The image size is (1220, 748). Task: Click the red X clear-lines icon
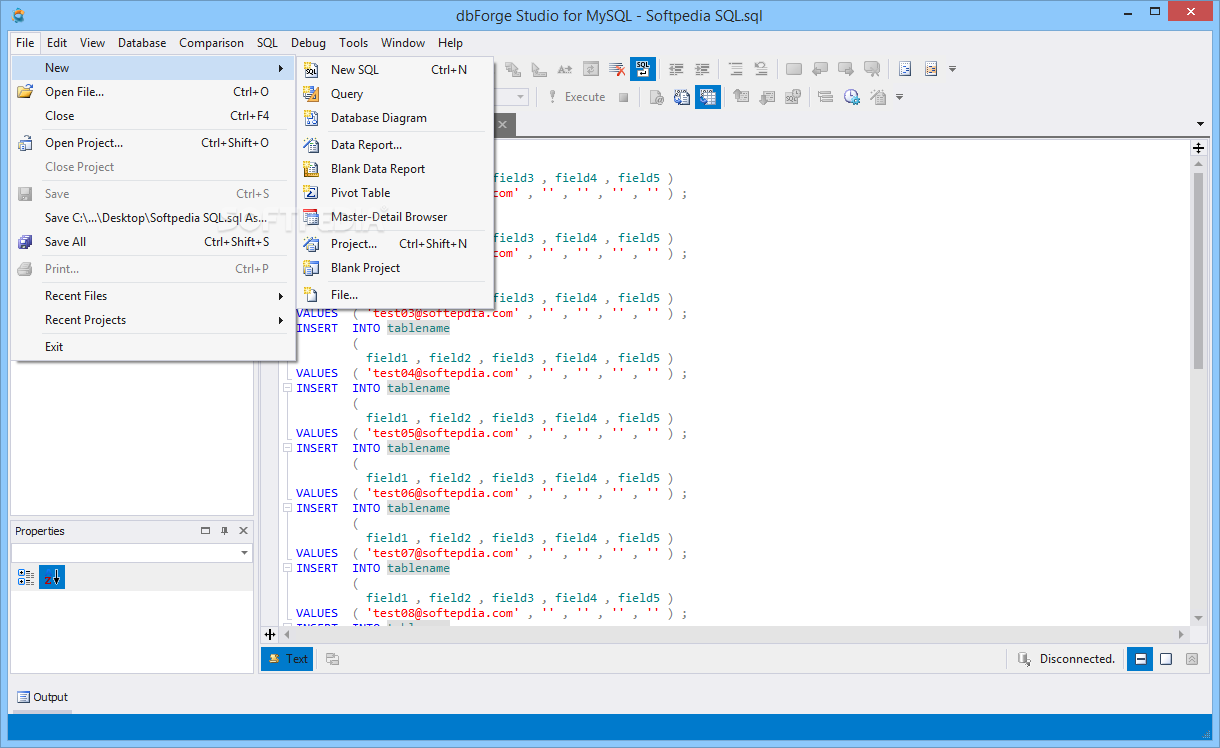pyautogui.click(x=617, y=69)
